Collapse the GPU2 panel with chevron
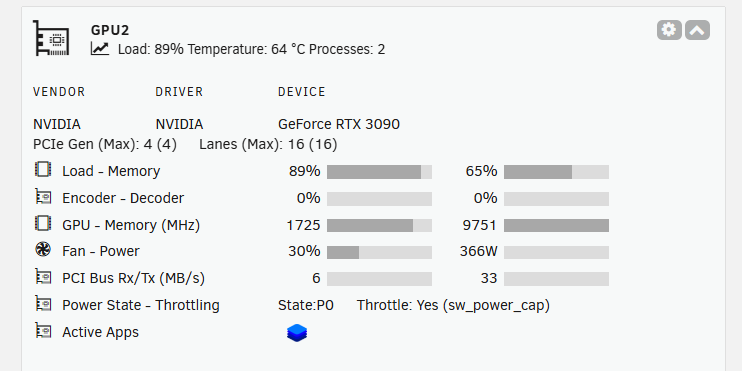Viewport: 742px width, 371px height. pyautogui.click(x=697, y=30)
